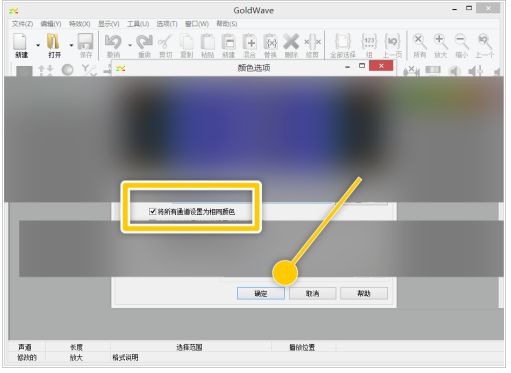Click the 声道 status bar field

(25, 347)
